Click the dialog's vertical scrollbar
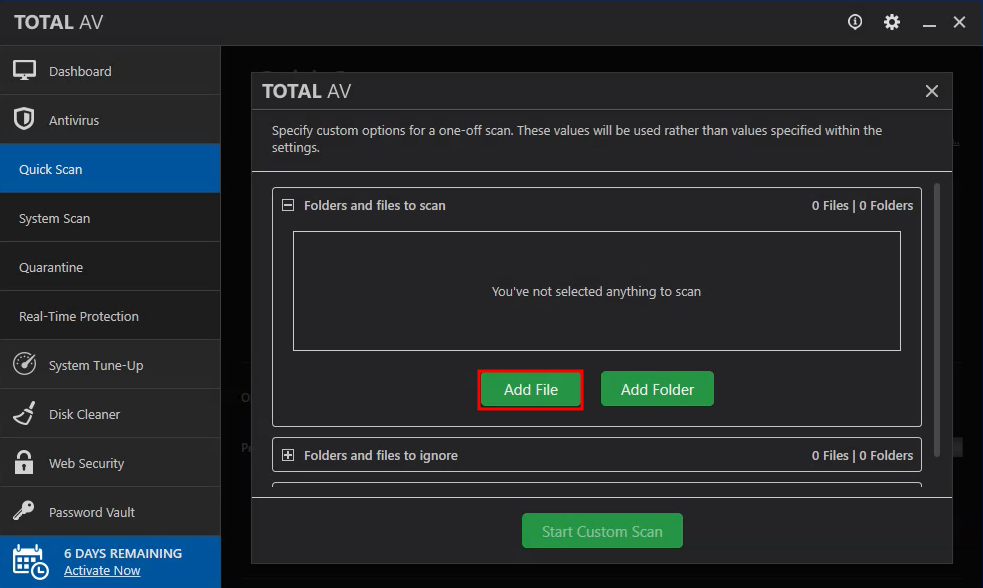 (x=937, y=320)
